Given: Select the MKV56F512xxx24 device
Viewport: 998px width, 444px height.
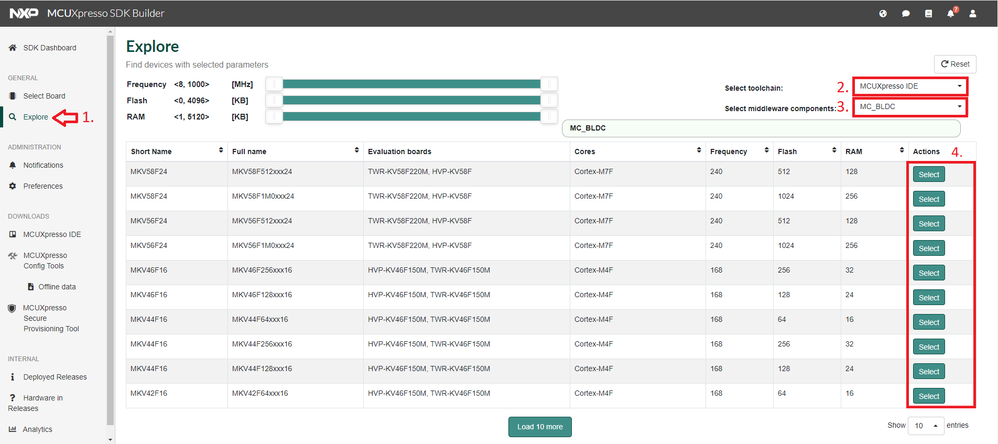Looking at the screenshot, I should [x=929, y=224].
